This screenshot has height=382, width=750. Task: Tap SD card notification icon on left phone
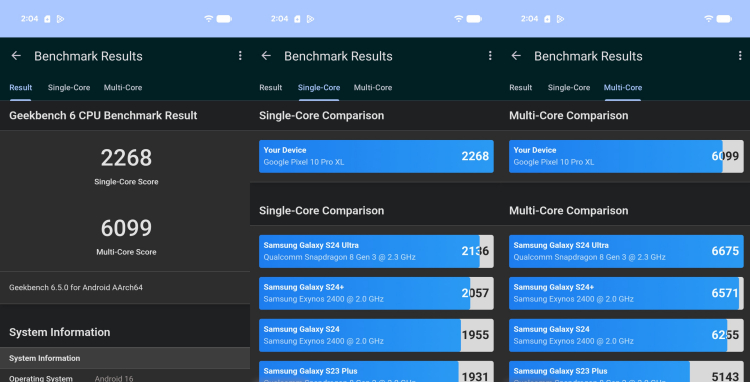(47, 19)
